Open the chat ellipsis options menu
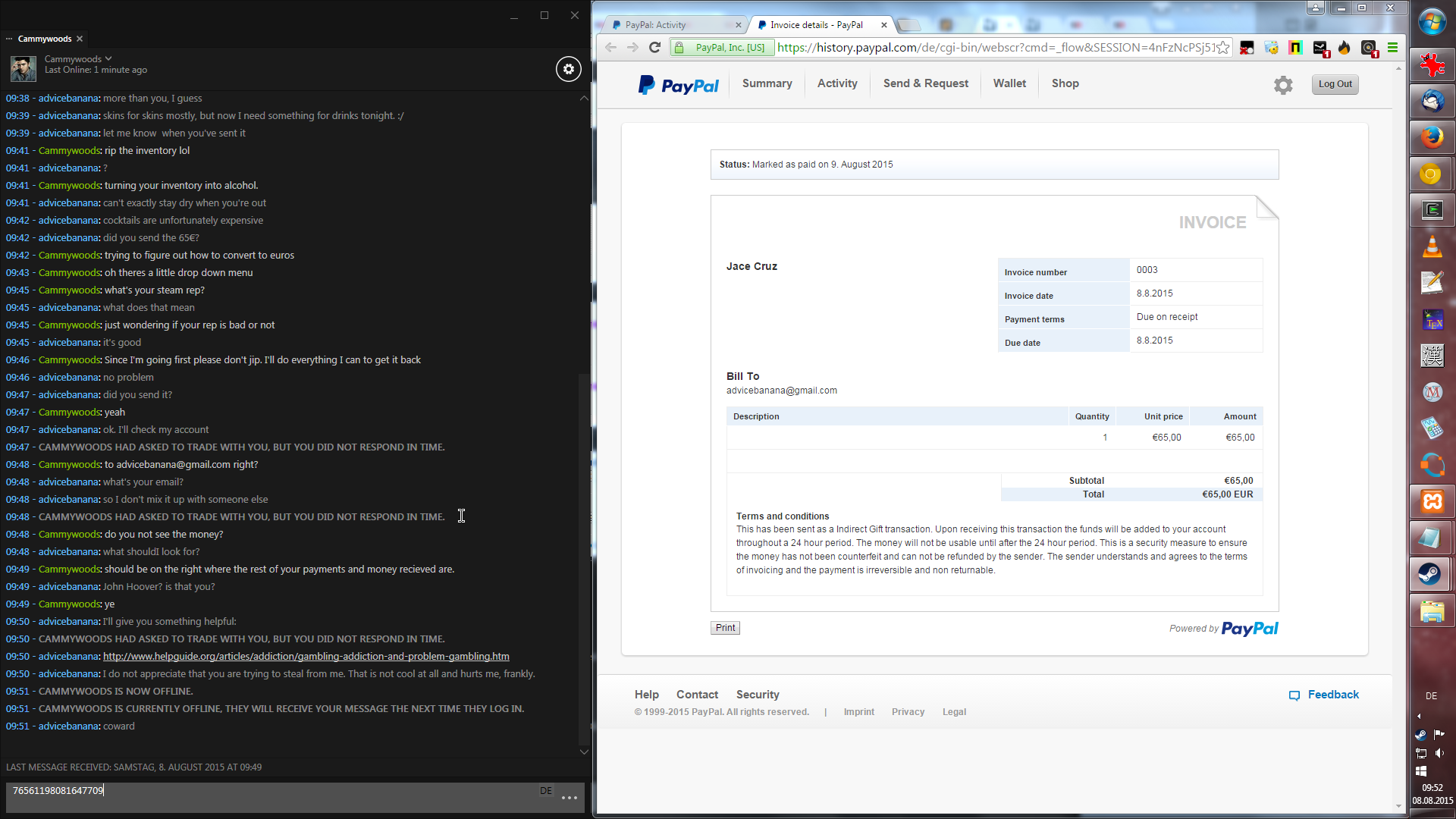 tap(570, 798)
